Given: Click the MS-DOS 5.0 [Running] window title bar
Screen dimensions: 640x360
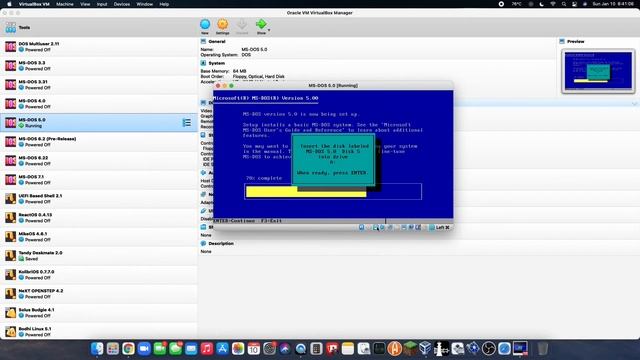Looking at the screenshot, I should click(x=333, y=86).
